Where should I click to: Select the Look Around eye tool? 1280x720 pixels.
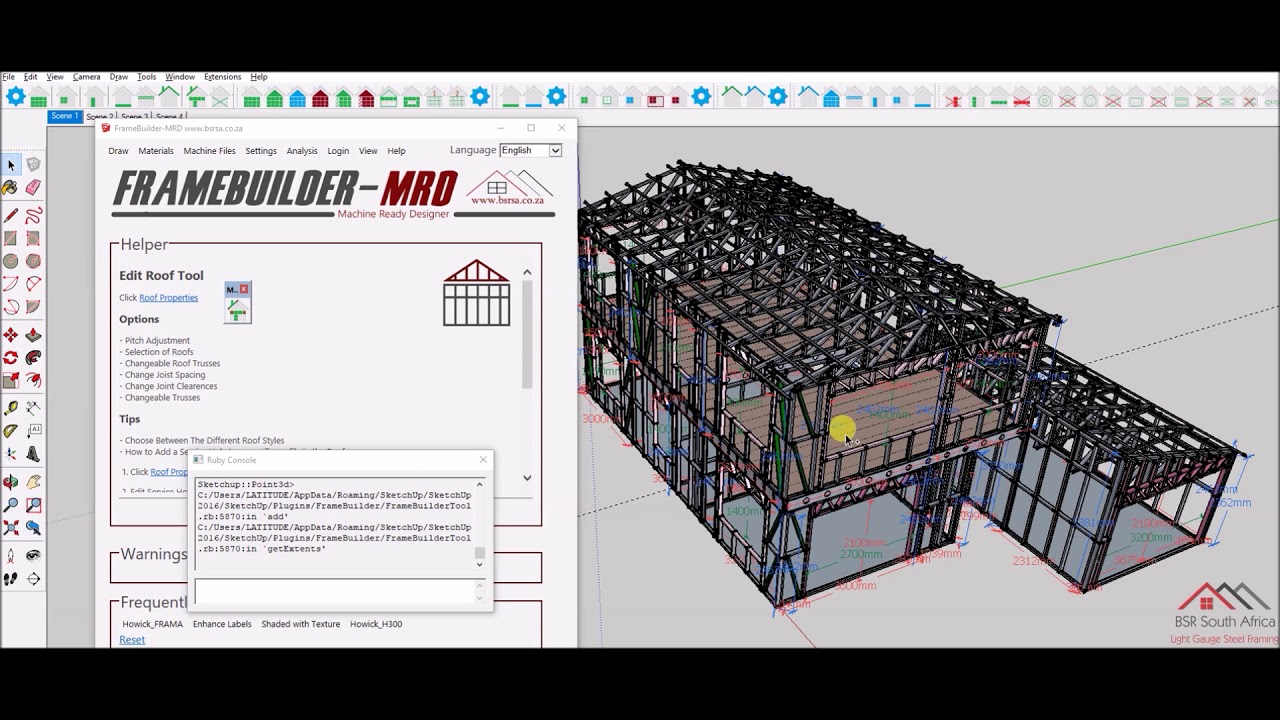33,556
